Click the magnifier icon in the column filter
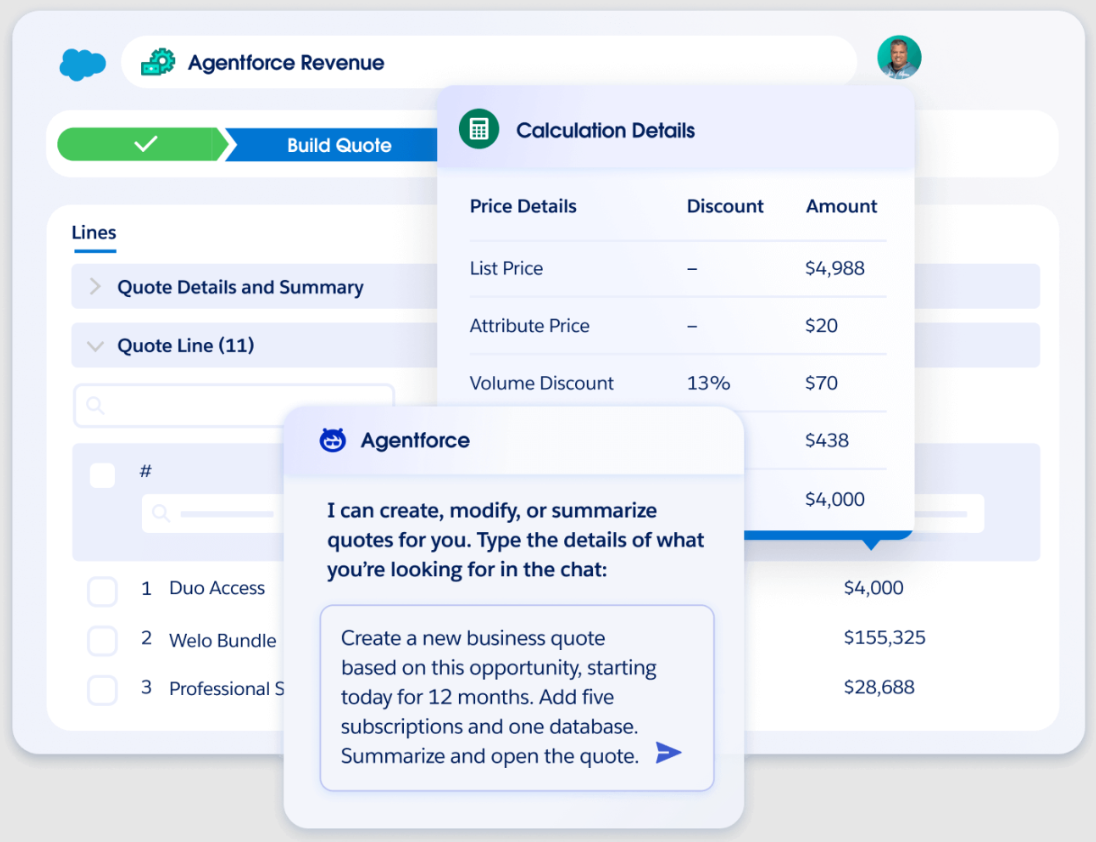 point(161,514)
